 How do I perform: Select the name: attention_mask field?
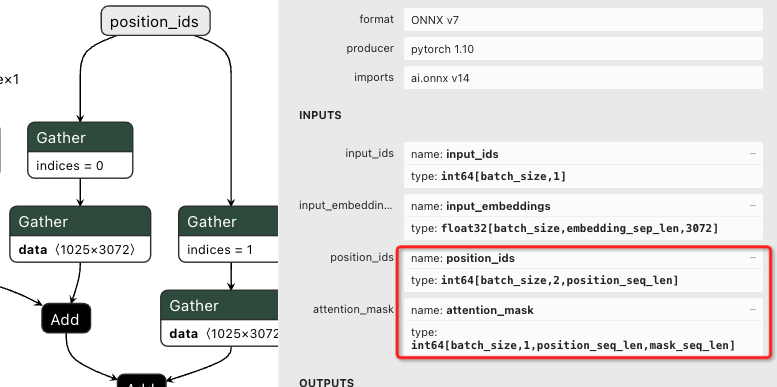(583, 310)
